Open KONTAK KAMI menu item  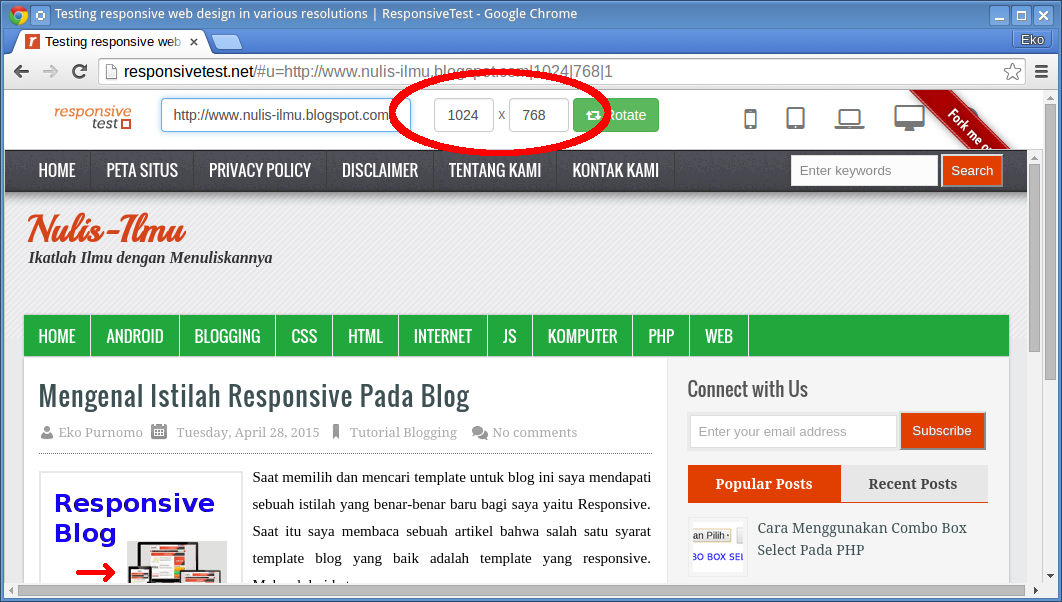616,171
